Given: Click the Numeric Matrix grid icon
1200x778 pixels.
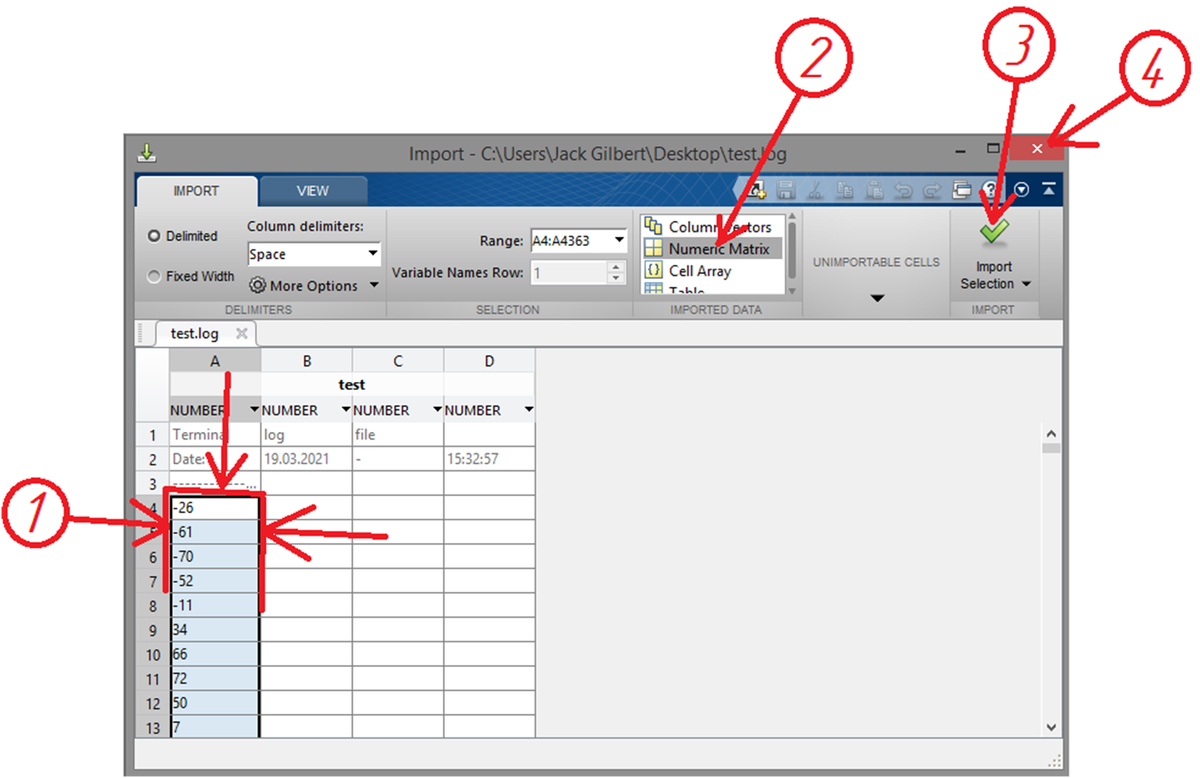Looking at the screenshot, I should pos(654,248).
